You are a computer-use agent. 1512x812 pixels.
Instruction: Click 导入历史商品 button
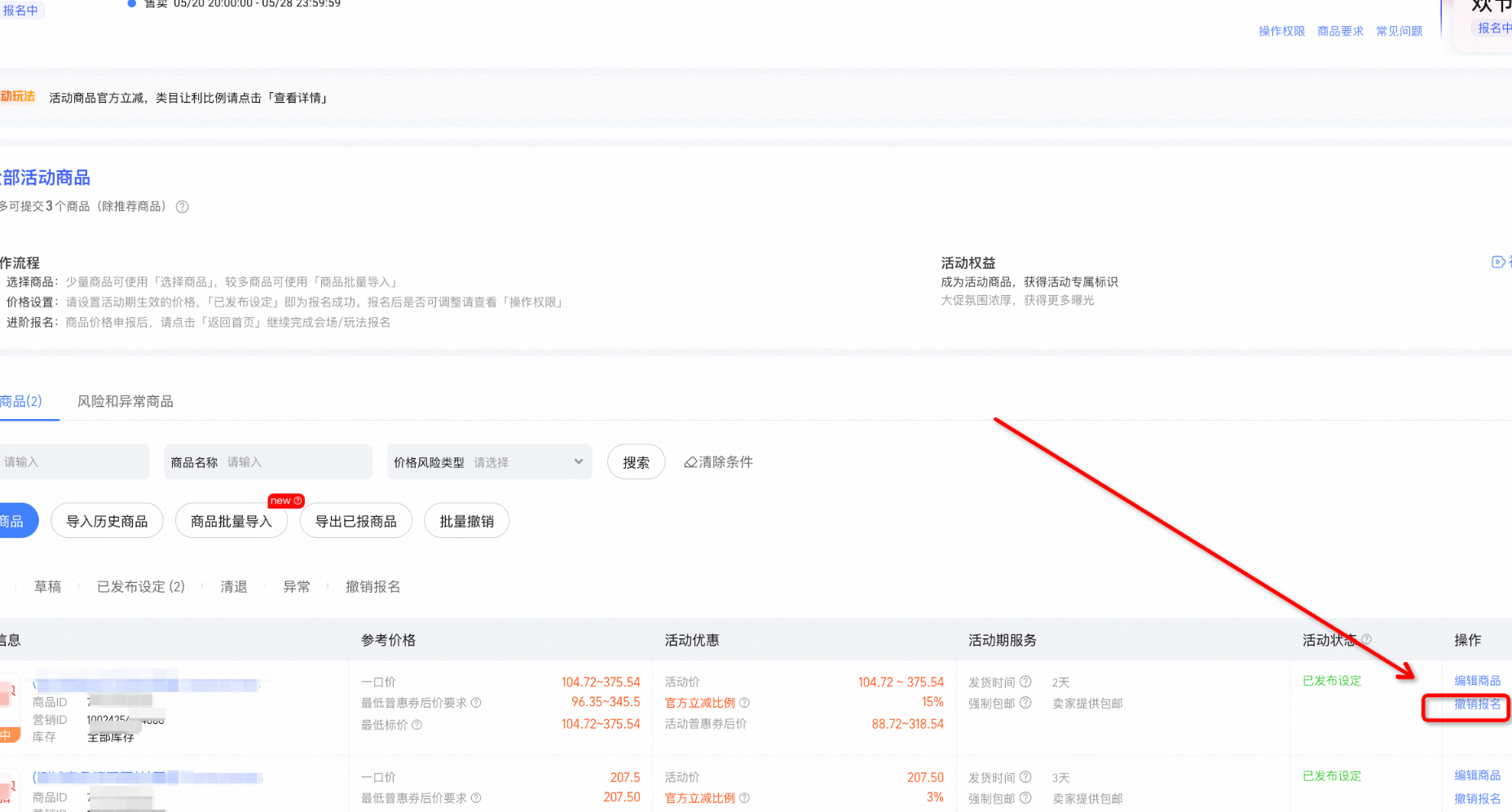pyautogui.click(x=107, y=522)
